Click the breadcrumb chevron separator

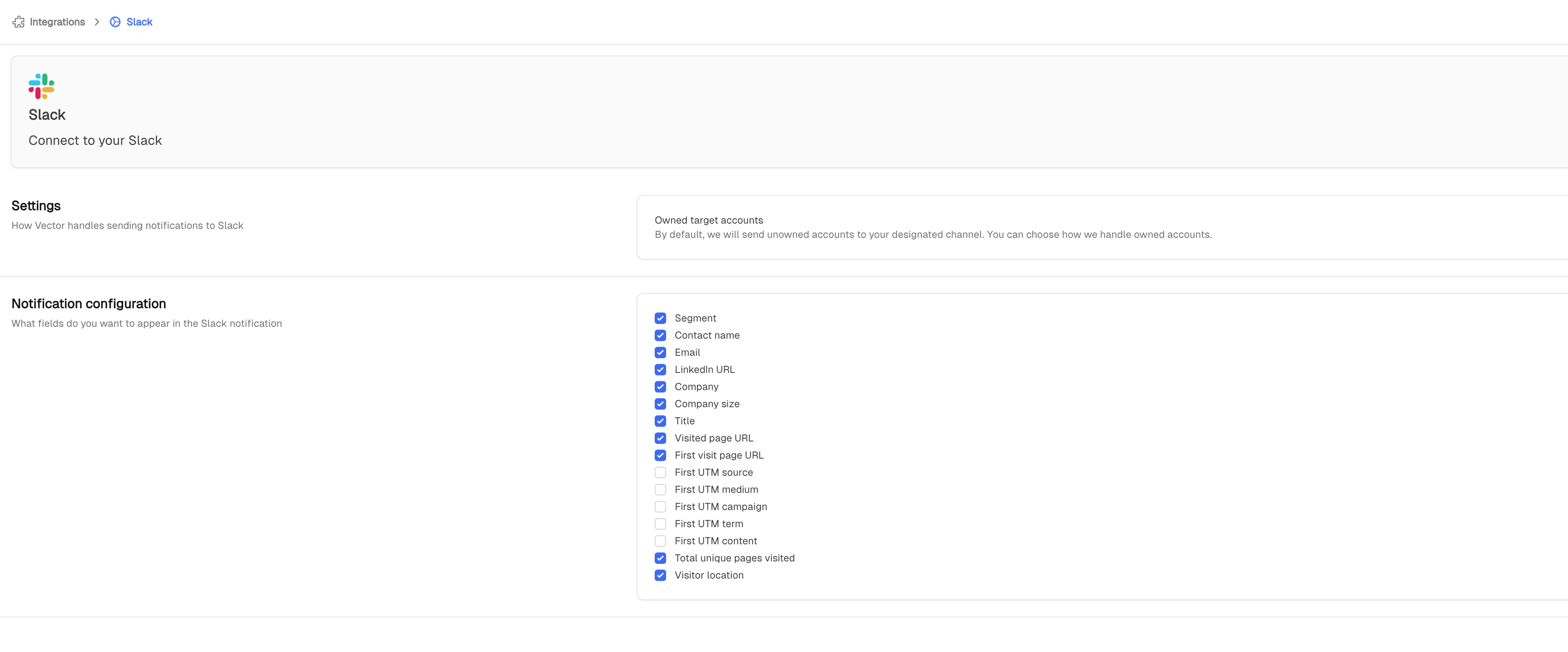97,22
